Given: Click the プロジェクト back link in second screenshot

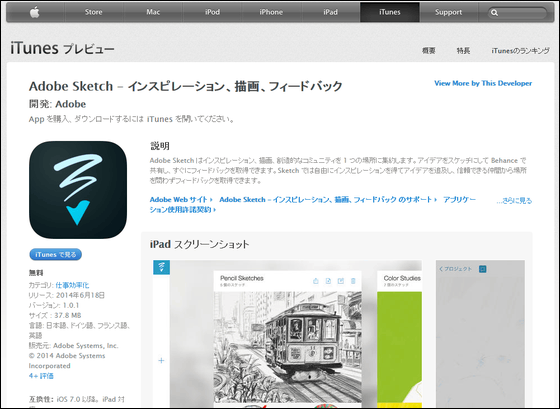Looking at the screenshot, I should pyautogui.click(x=456, y=269).
